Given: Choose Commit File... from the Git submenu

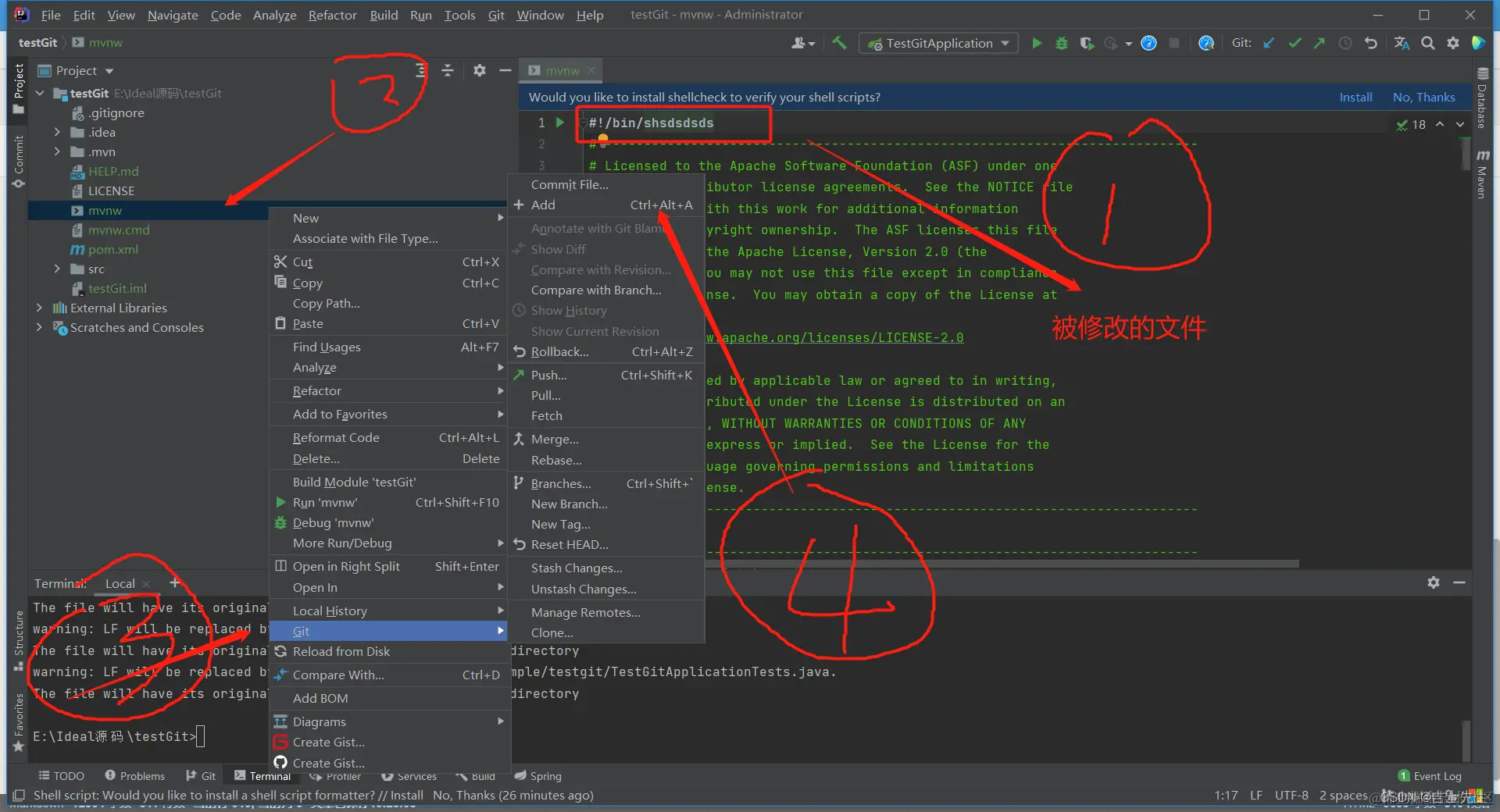Looking at the screenshot, I should pos(606,185).
